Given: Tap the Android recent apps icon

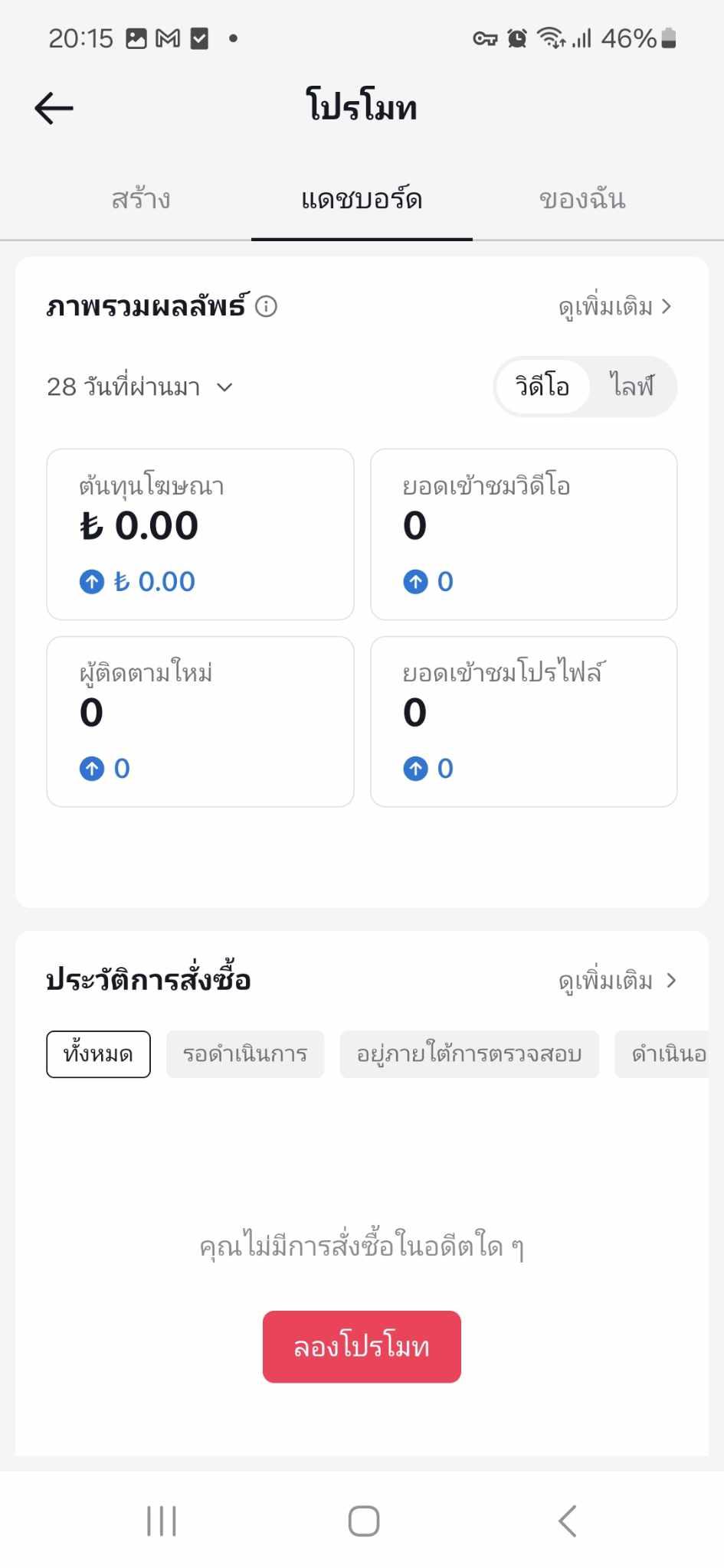Looking at the screenshot, I should pos(161,1521).
